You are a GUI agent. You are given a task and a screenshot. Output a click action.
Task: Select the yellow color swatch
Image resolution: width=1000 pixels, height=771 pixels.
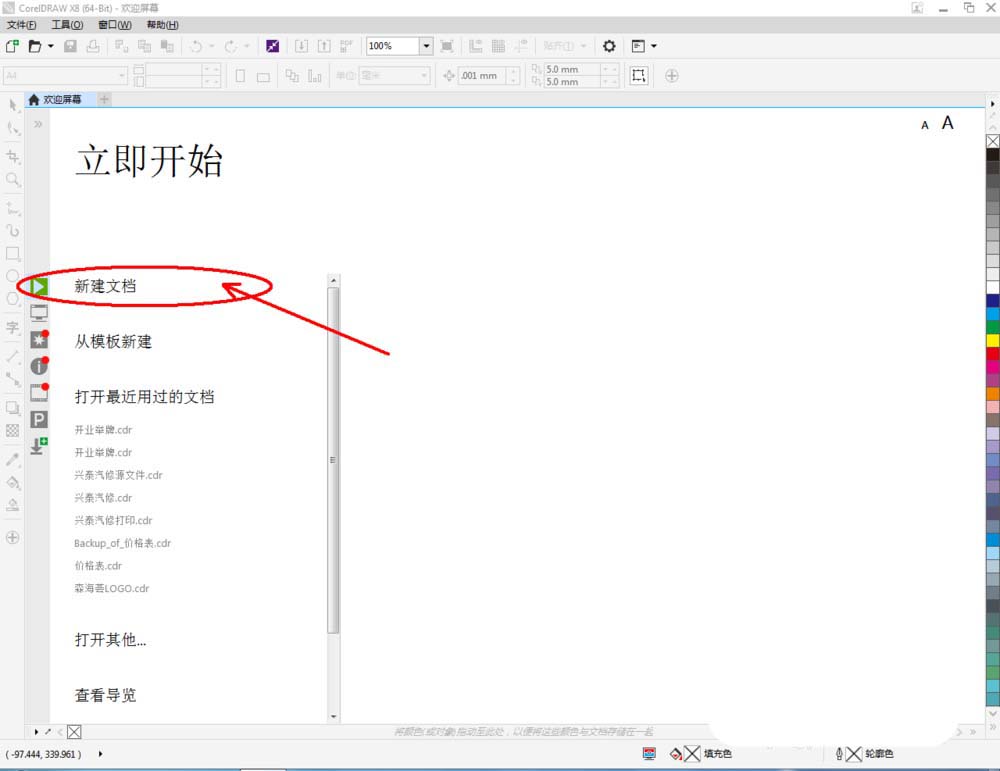pos(993,341)
